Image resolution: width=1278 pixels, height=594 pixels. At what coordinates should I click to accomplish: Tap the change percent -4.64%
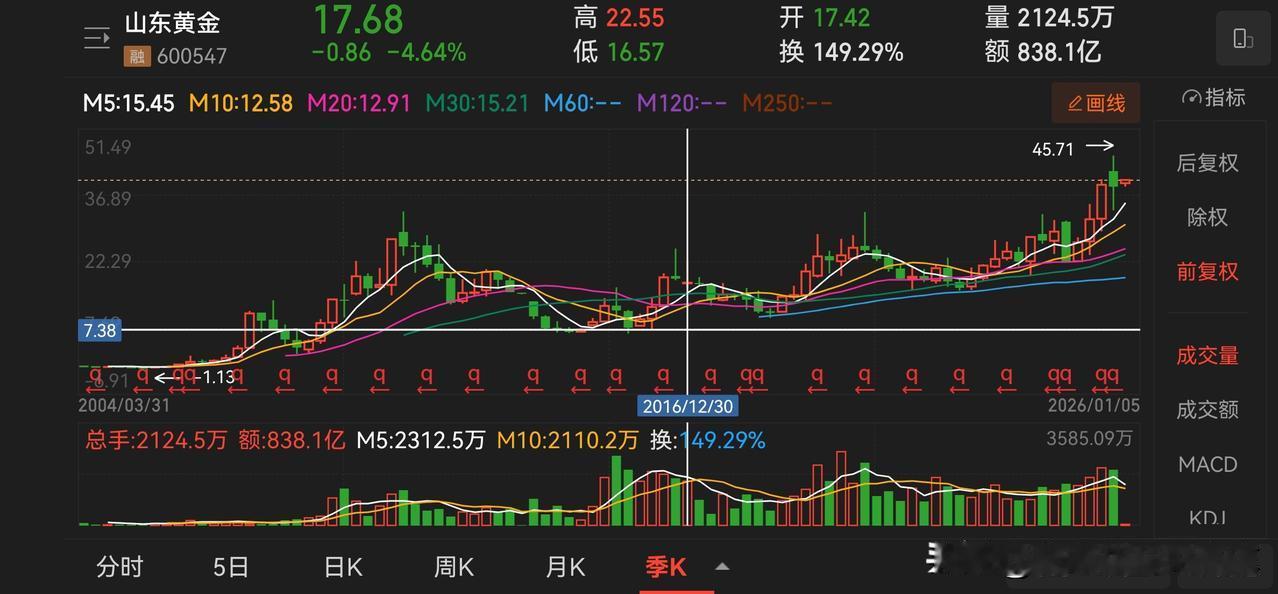[427, 52]
